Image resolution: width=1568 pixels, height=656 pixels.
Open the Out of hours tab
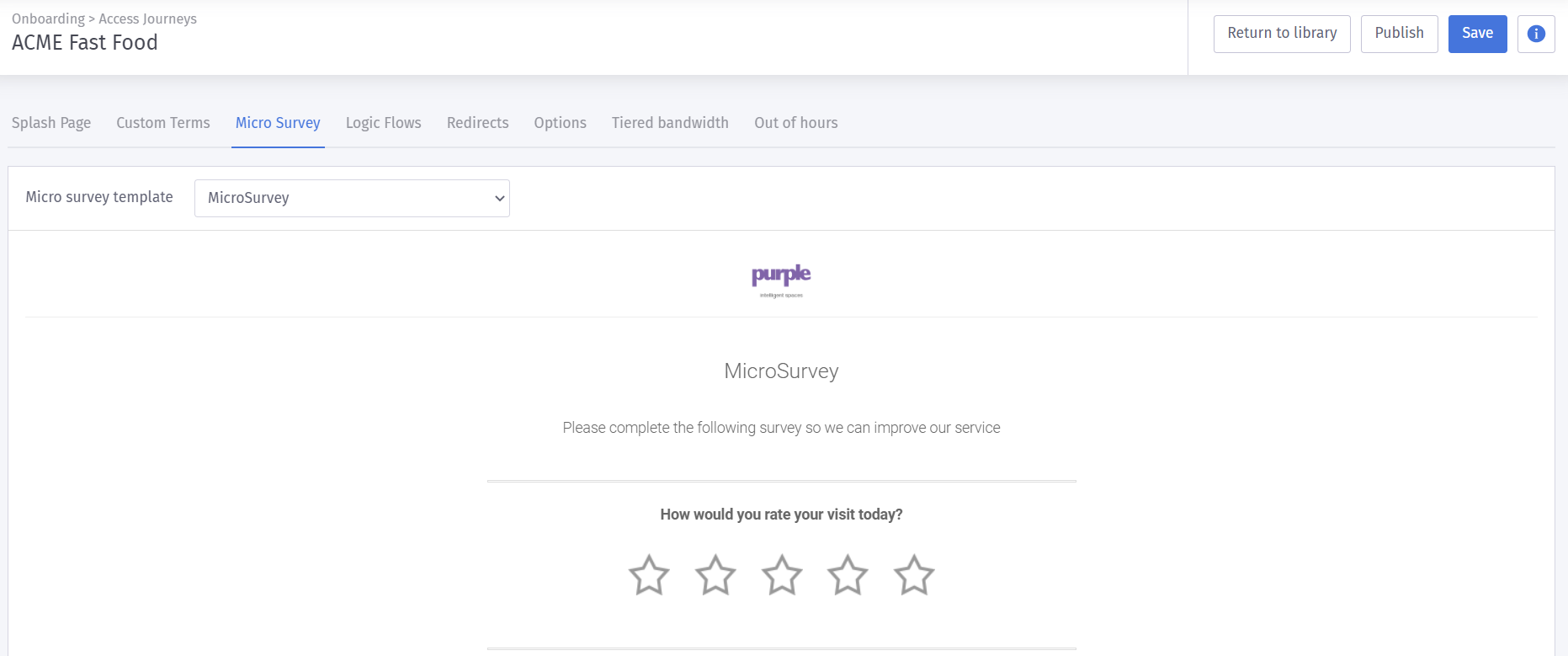795,123
